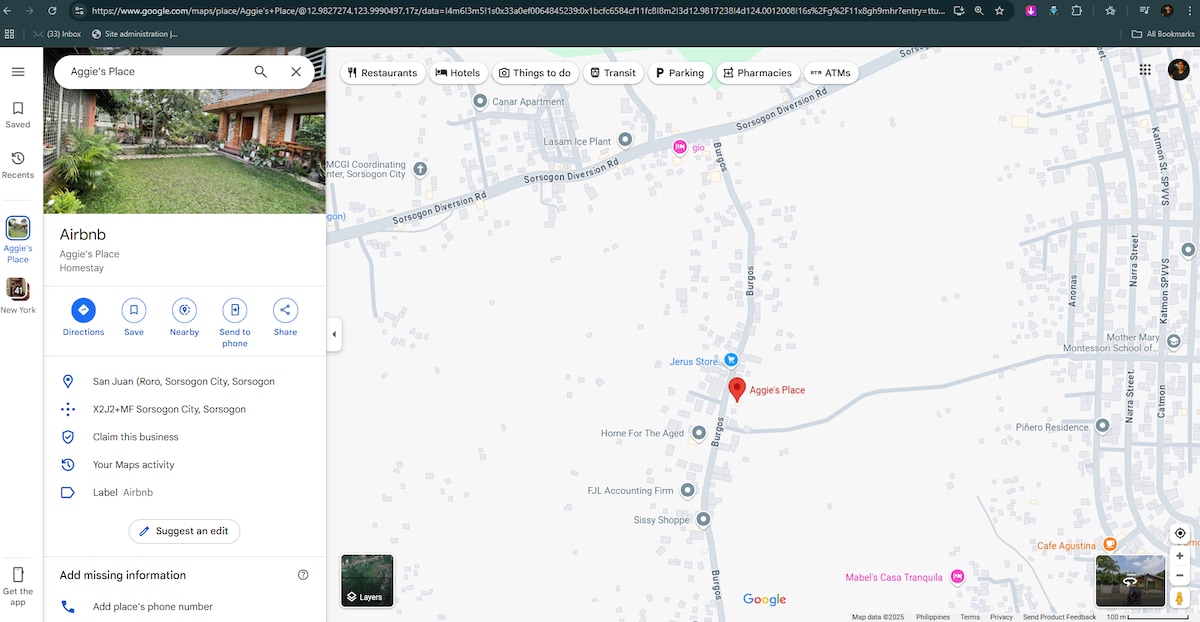This screenshot has width=1200, height=622.
Task: Collapse the side panel with the arrow
Action: pos(334,335)
